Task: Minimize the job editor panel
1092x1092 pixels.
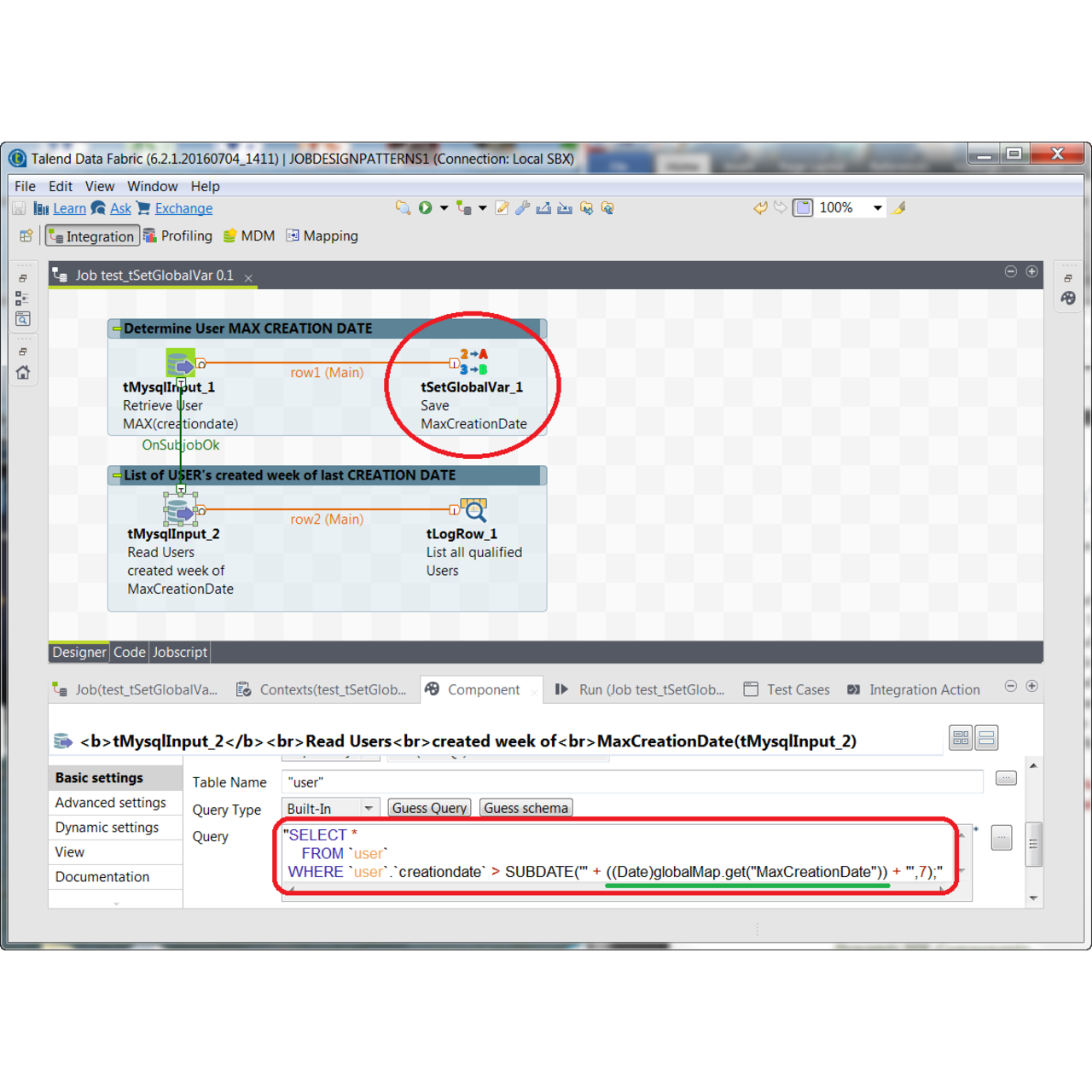Action: point(1011,271)
